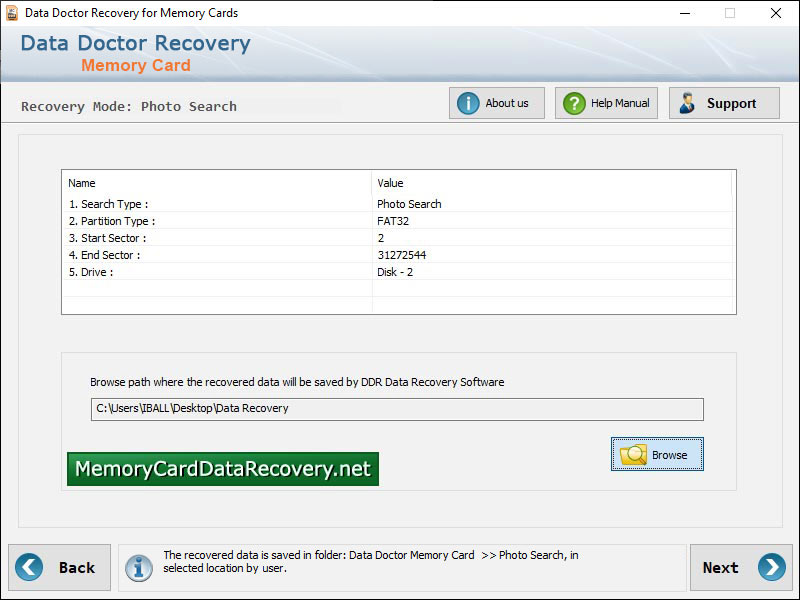Open the About us dialog
This screenshot has width=800, height=600.
point(497,102)
